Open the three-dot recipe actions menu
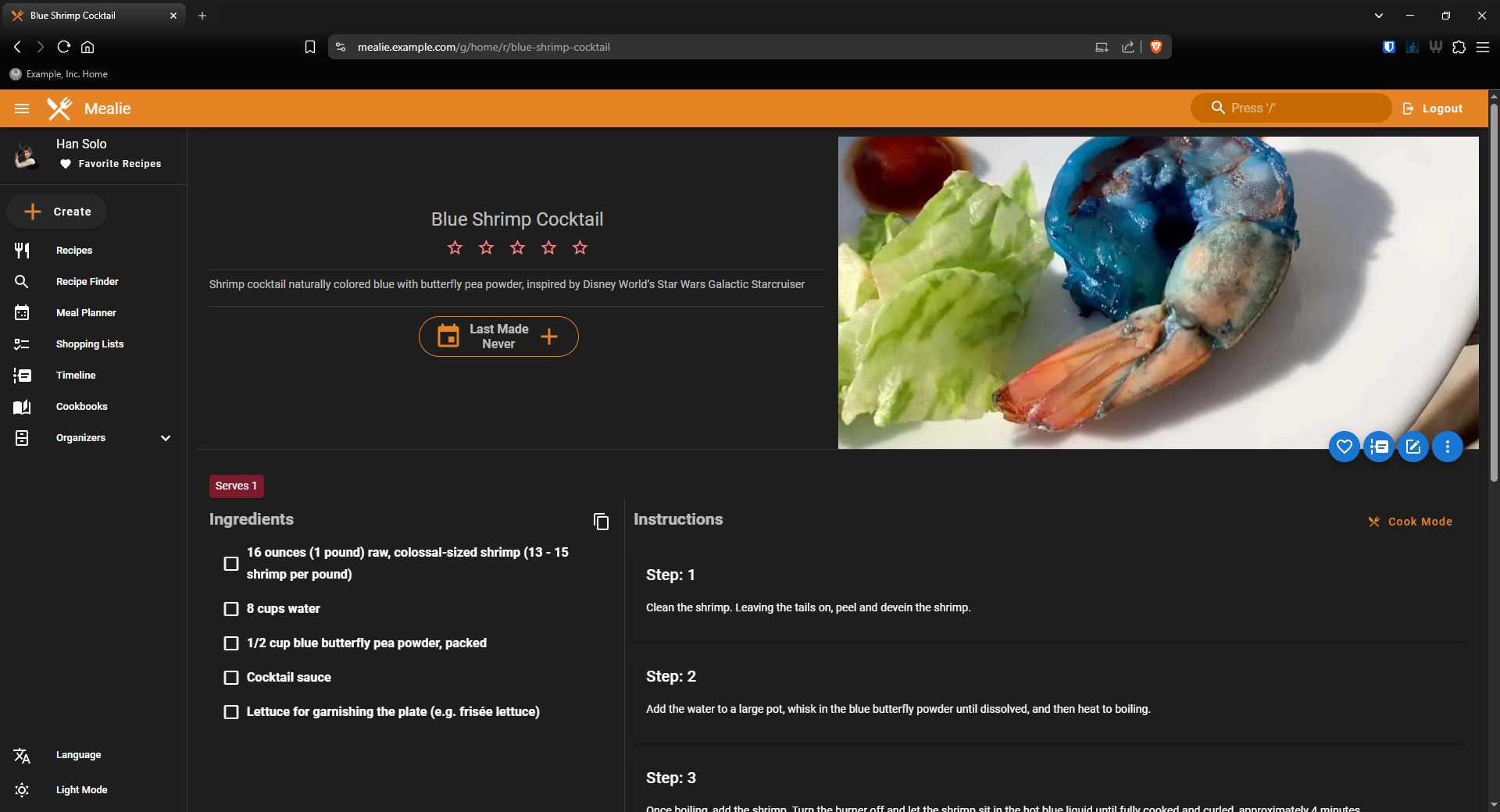This screenshot has height=812, width=1500. coord(1448,447)
